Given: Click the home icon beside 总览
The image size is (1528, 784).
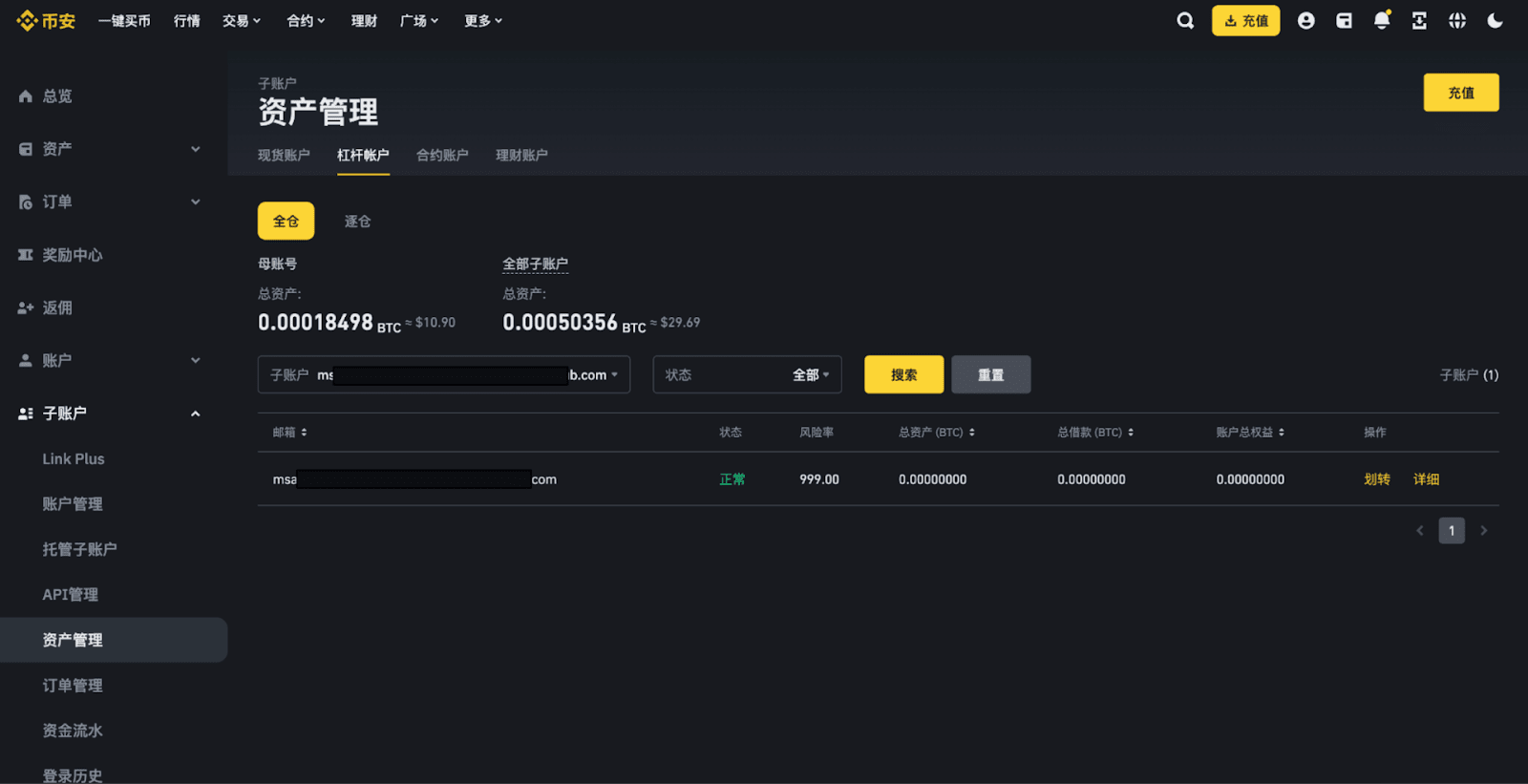Looking at the screenshot, I should click(26, 96).
